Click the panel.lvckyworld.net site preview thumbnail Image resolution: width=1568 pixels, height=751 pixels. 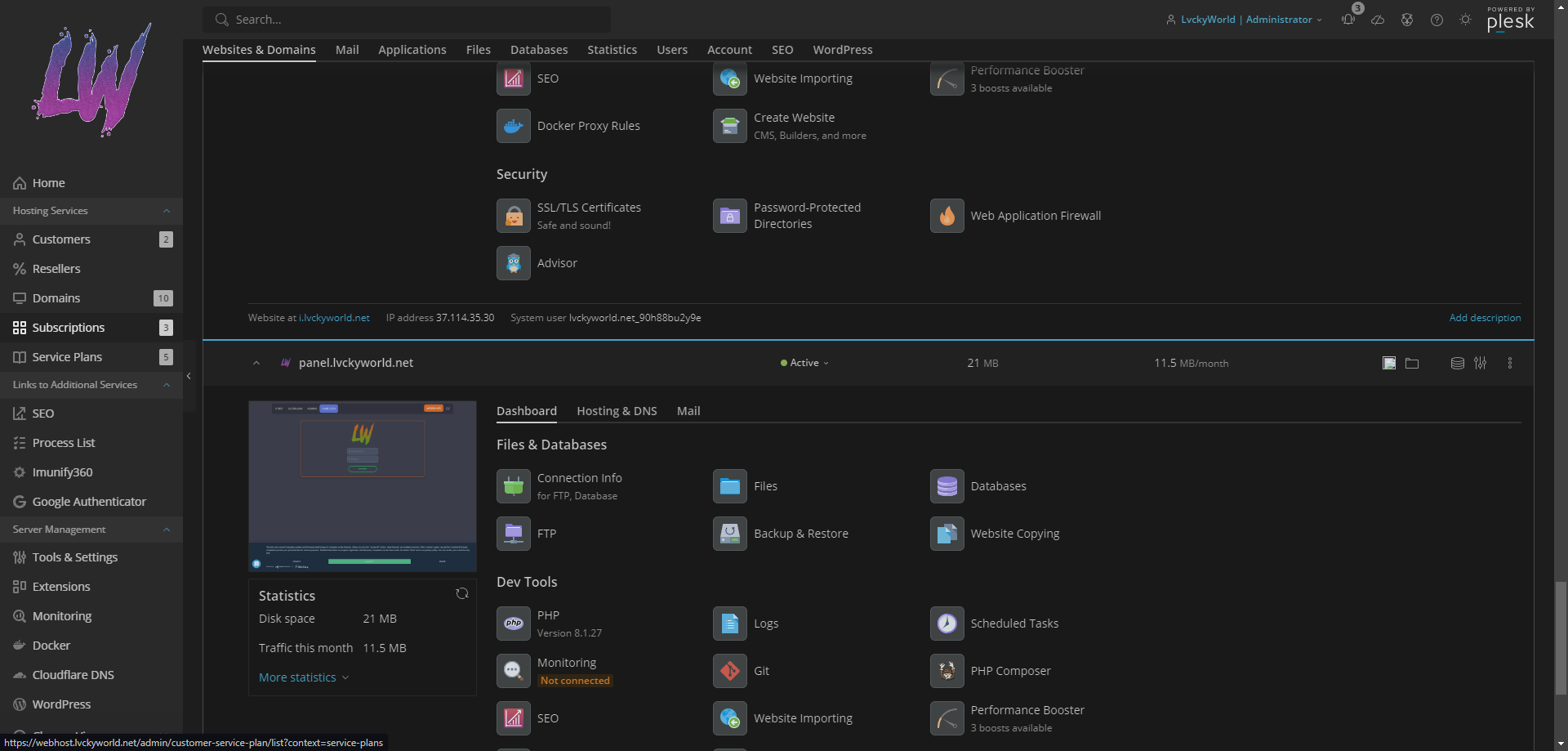pyautogui.click(x=363, y=485)
